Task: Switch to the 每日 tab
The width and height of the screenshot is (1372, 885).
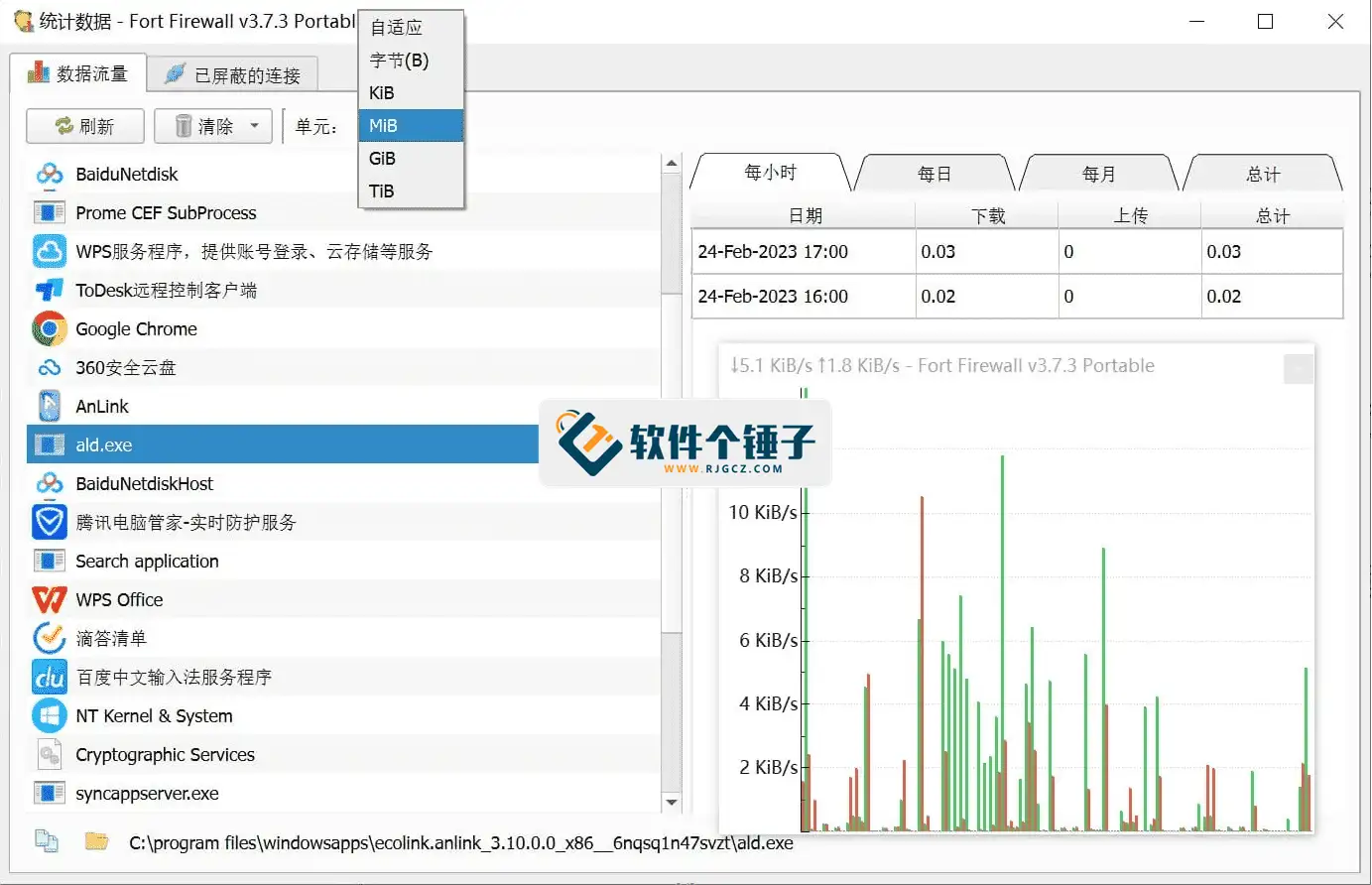Action: tap(935, 174)
